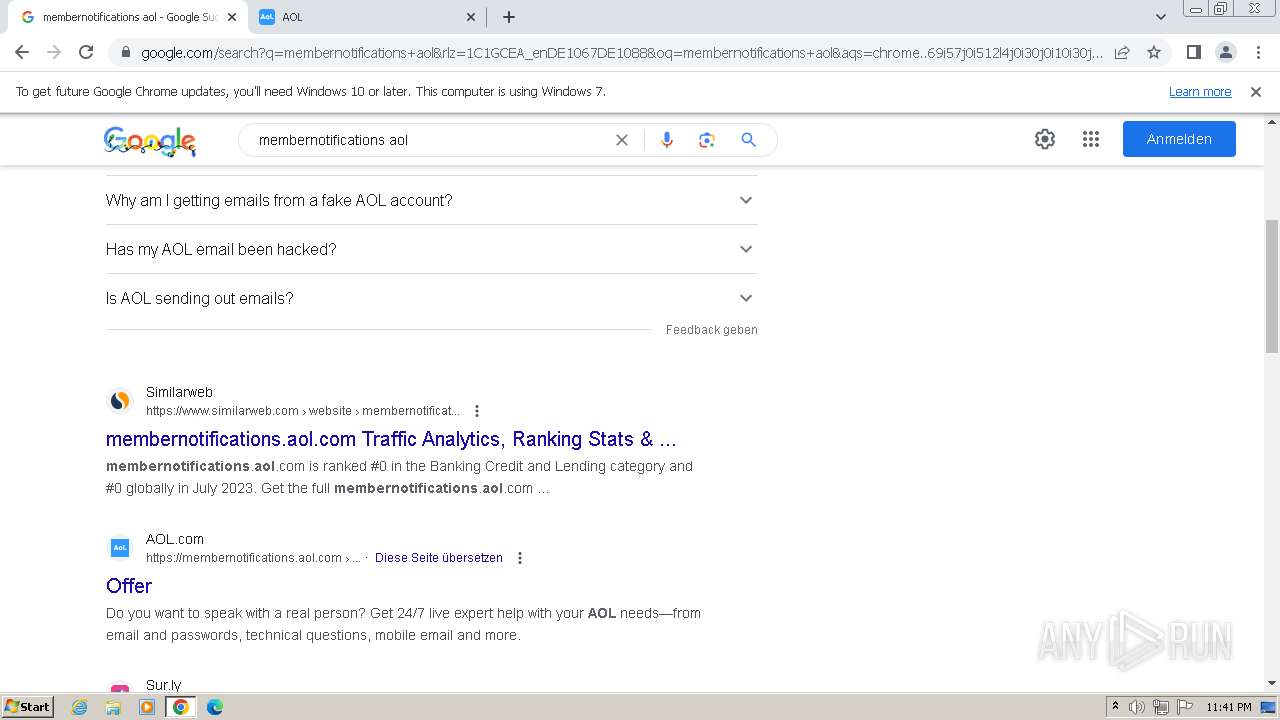Open the site information lock icon
Image resolution: width=1280 pixels, height=720 pixels.
[x=125, y=52]
